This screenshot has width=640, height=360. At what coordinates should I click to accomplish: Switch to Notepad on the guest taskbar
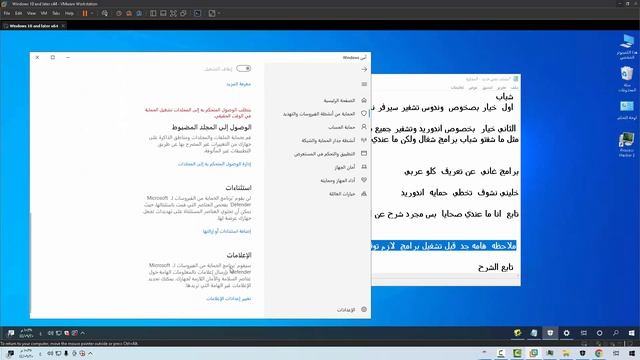tap(534, 333)
